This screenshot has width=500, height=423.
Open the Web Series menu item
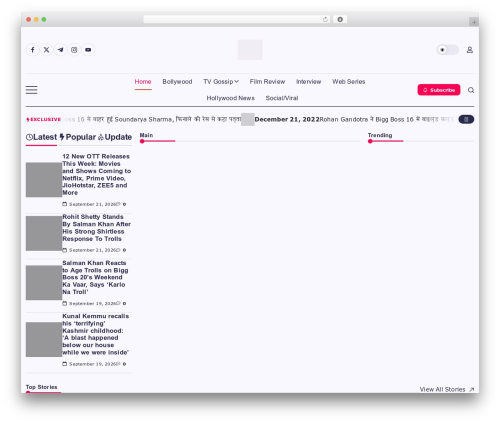[x=349, y=82]
